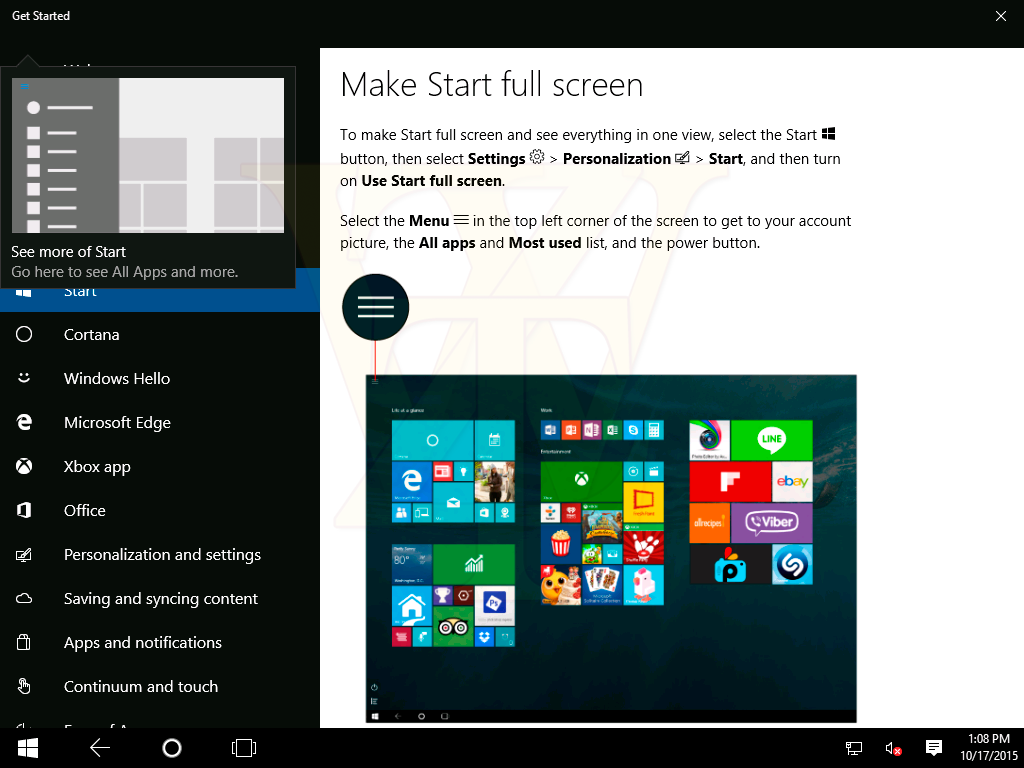
Task: Open the Microsoft Edge topic
Action: coord(117,423)
